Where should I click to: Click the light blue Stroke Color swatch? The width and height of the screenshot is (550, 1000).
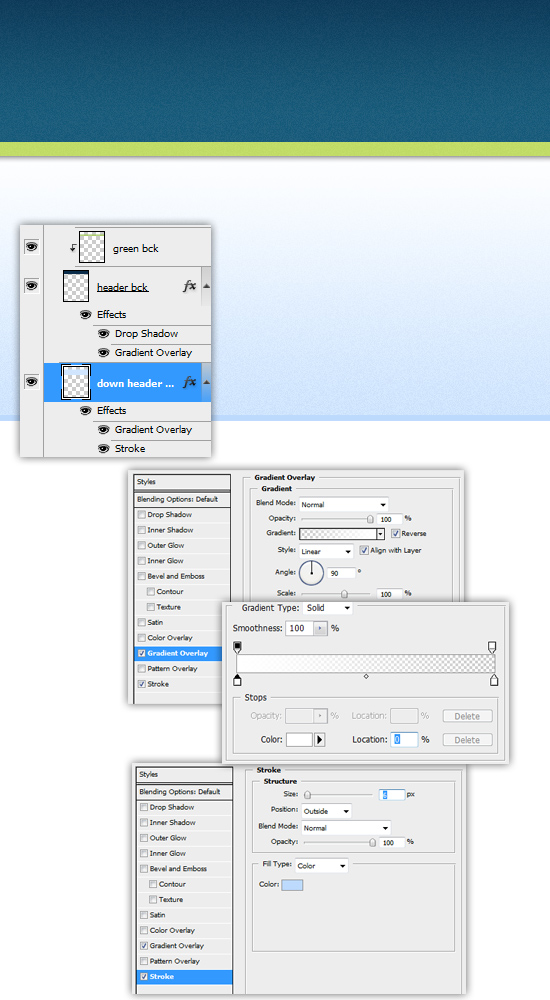click(292, 885)
